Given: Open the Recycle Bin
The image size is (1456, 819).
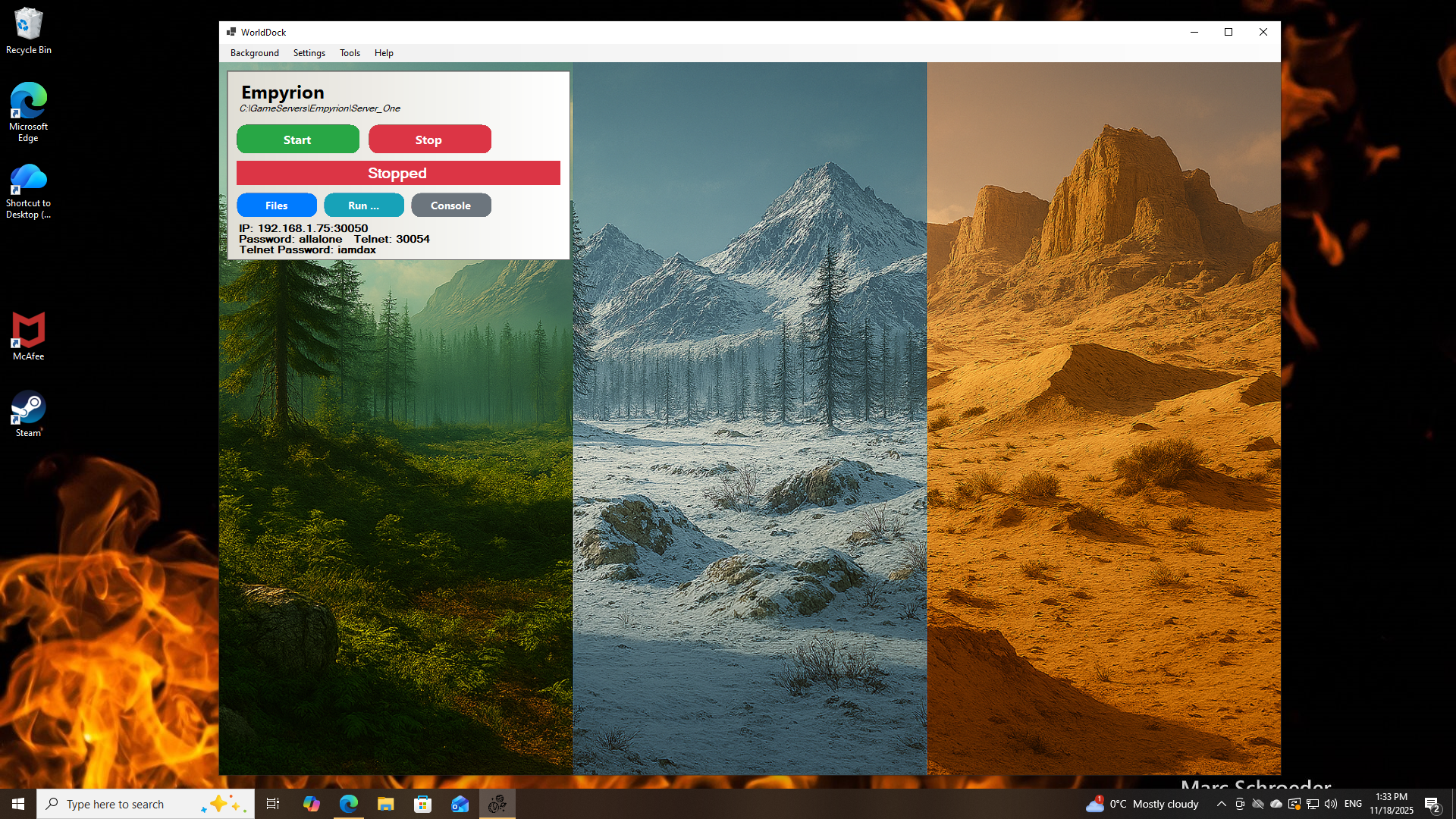Looking at the screenshot, I should (x=28, y=24).
